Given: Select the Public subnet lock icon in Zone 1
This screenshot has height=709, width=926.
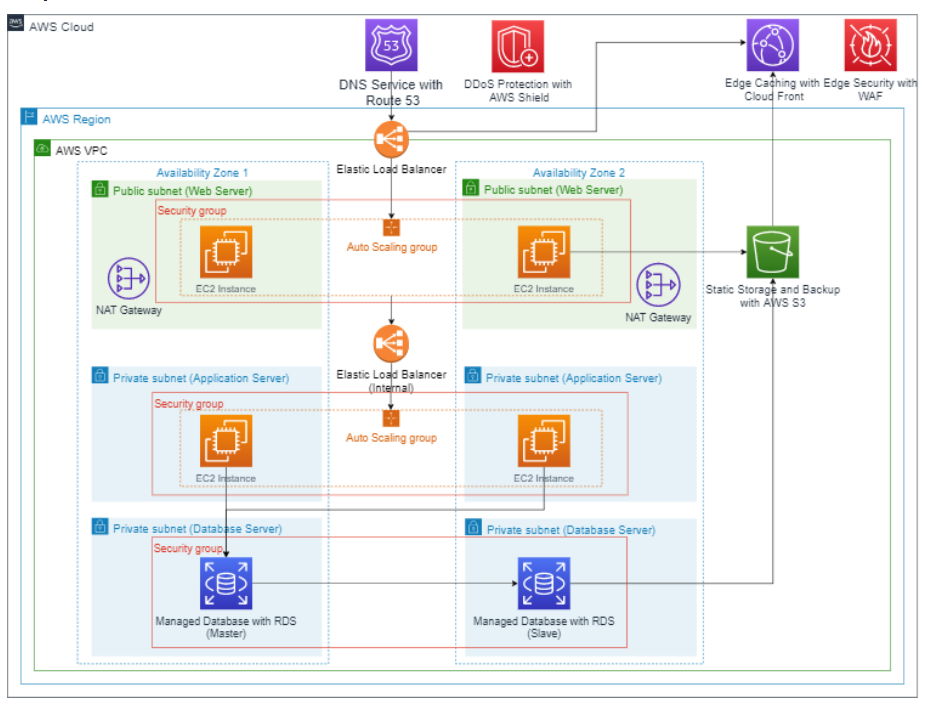Looking at the screenshot, I should pyautogui.click(x=99, y=188).
